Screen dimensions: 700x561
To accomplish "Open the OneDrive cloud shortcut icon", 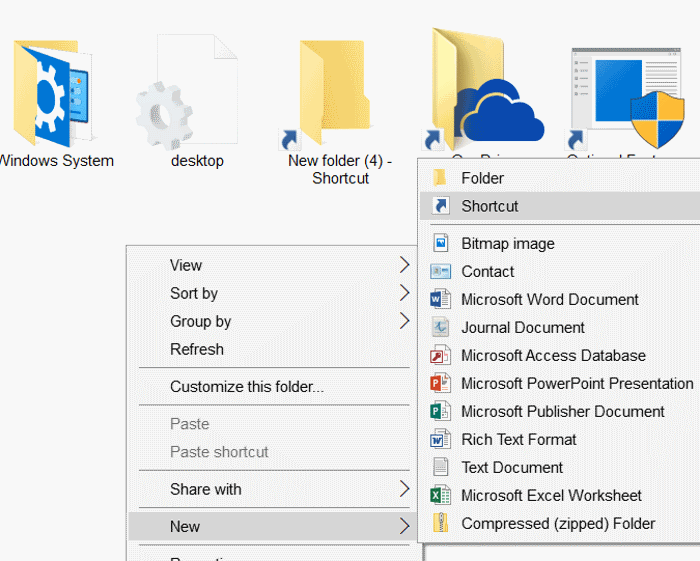I will tap(485, 90).
